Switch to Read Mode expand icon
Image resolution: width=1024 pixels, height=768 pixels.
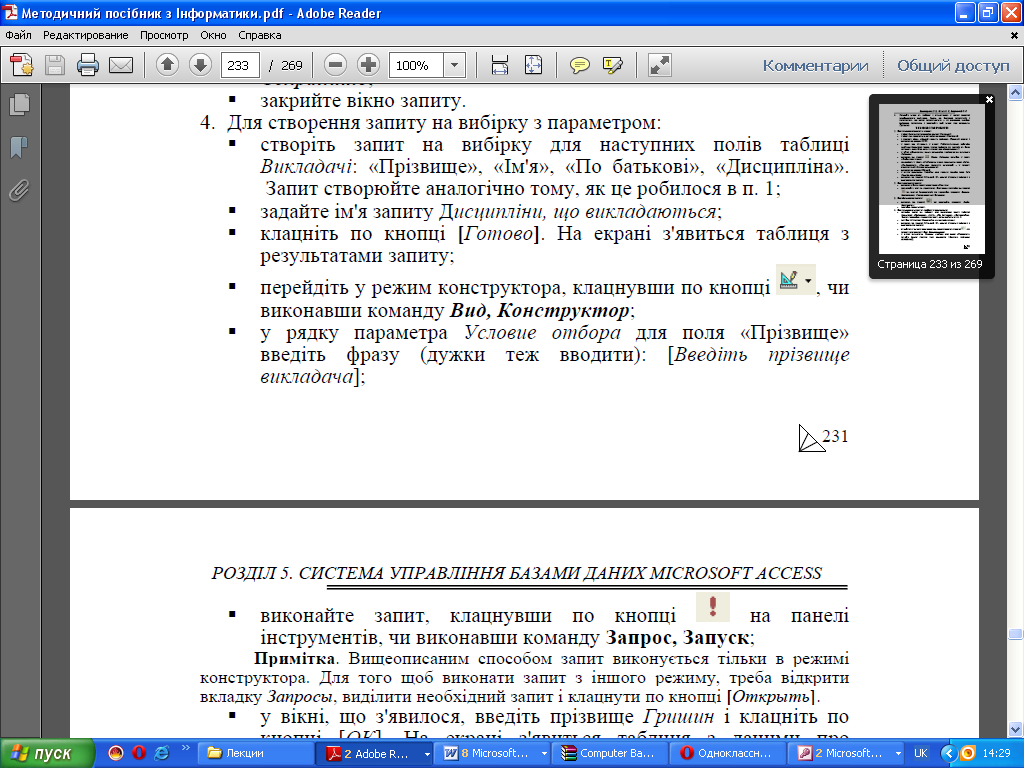coord(660,65)
